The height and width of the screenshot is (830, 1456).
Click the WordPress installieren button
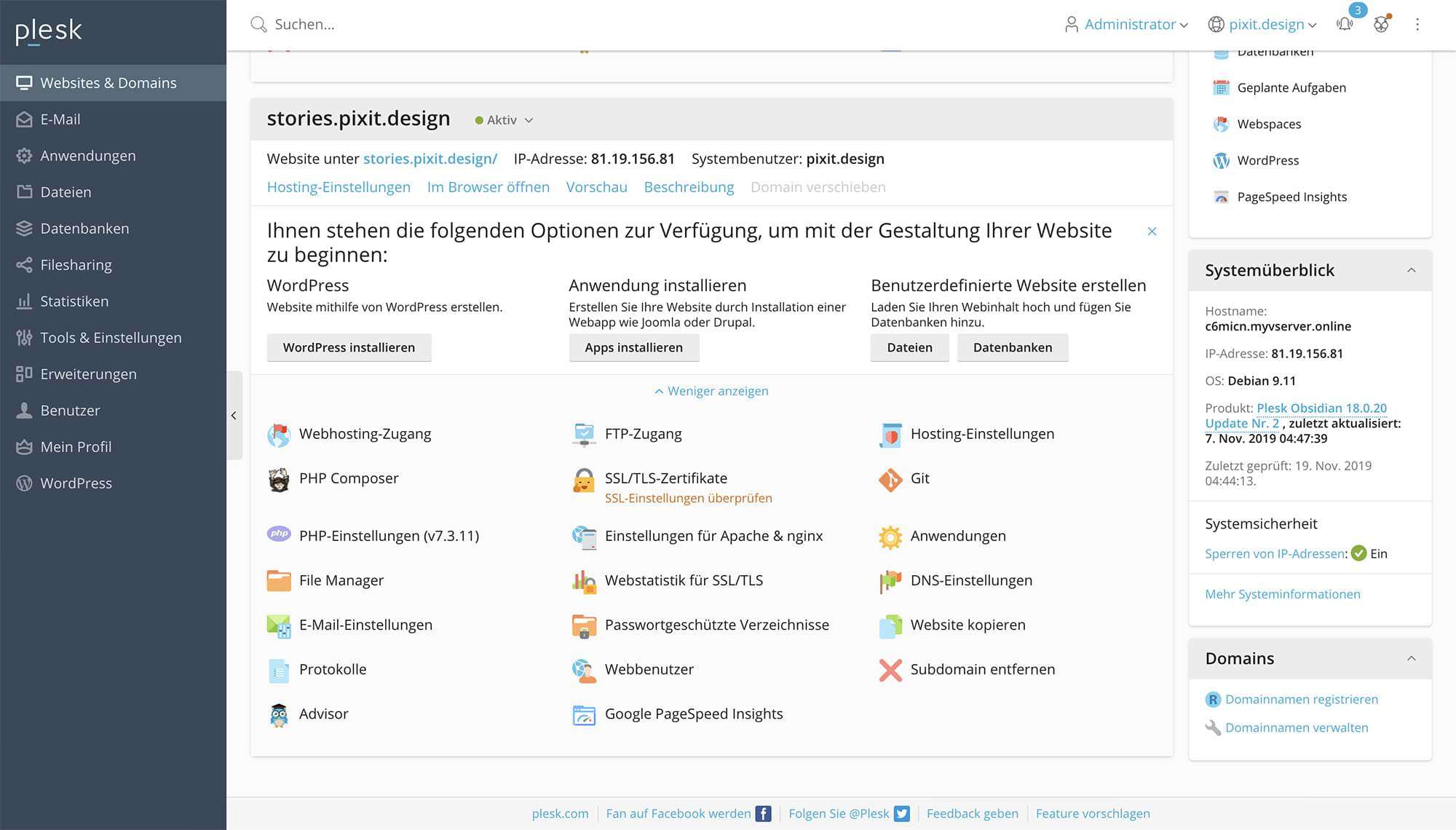349,348
